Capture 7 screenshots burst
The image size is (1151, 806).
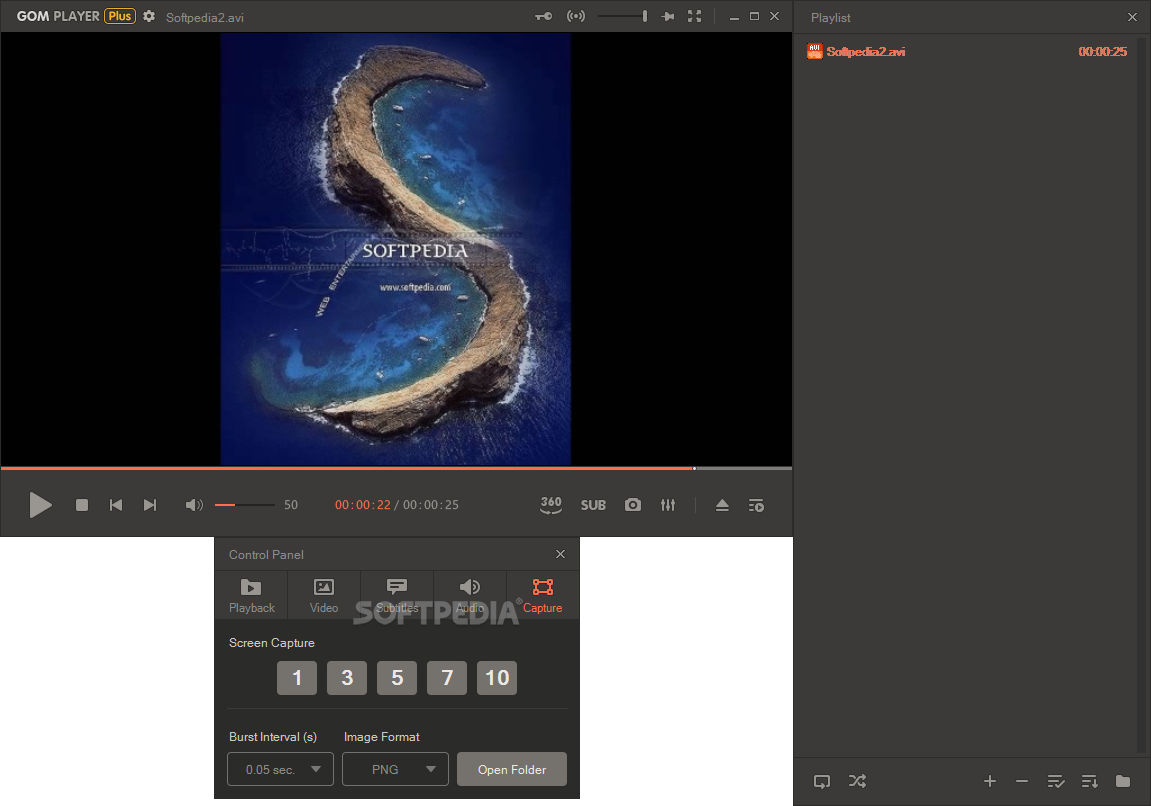[x=447, y=678]
